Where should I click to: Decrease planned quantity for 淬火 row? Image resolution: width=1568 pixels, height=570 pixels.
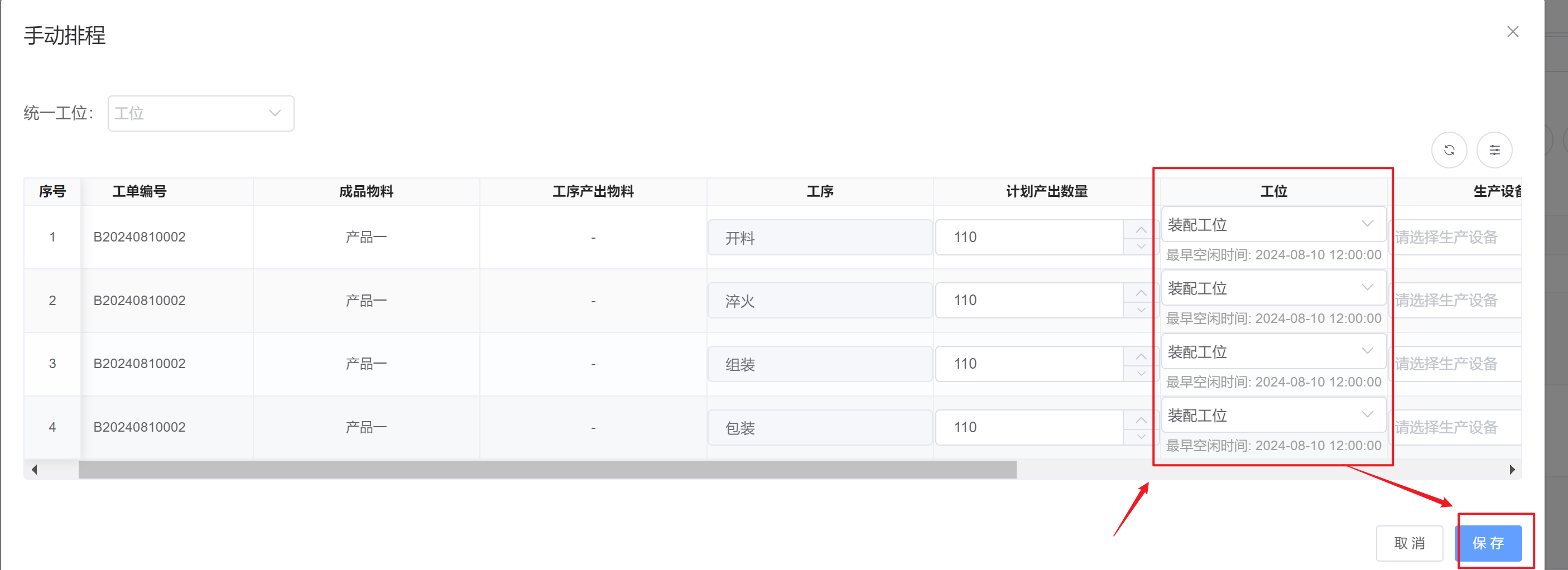(x=1140, y=310)
